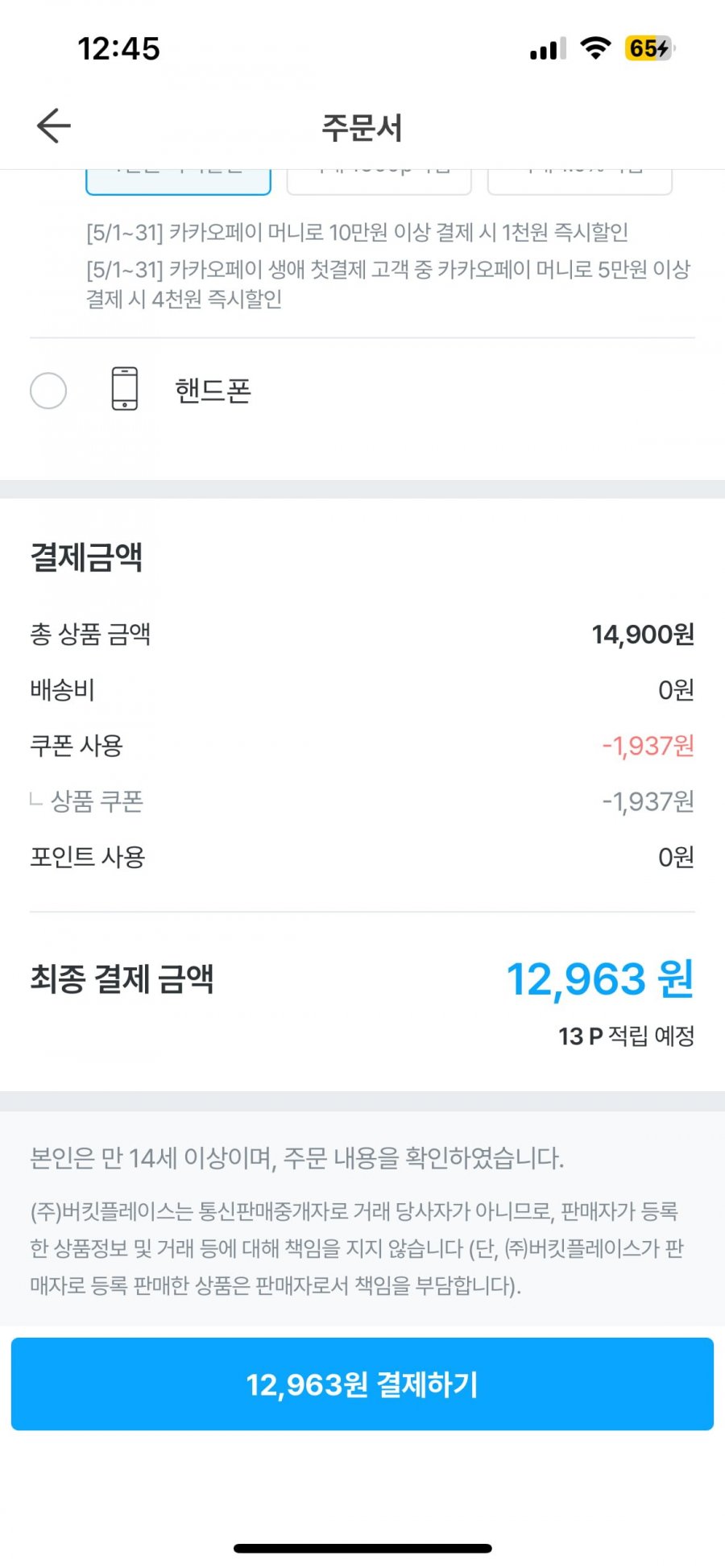
Task: Tap the 카카오페이 10만원 이상 promo line
Action: click(357, 233)
